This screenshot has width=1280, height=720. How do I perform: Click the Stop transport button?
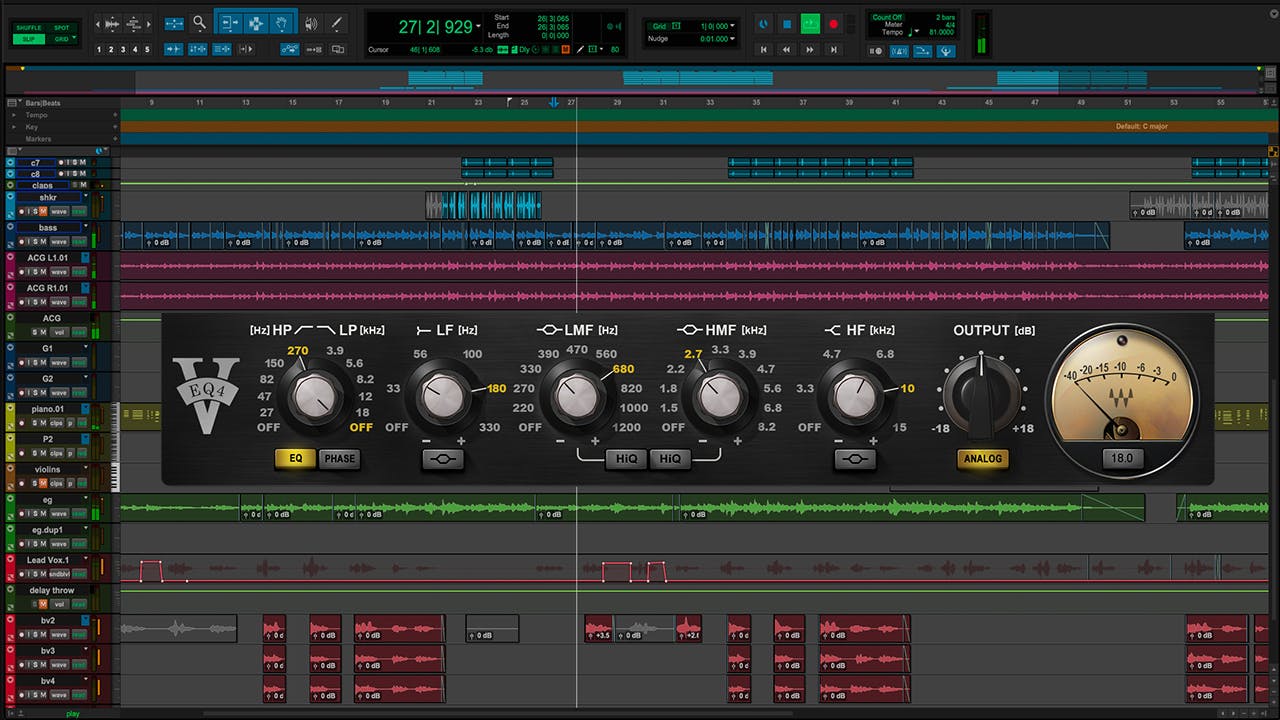pos(787,24)
